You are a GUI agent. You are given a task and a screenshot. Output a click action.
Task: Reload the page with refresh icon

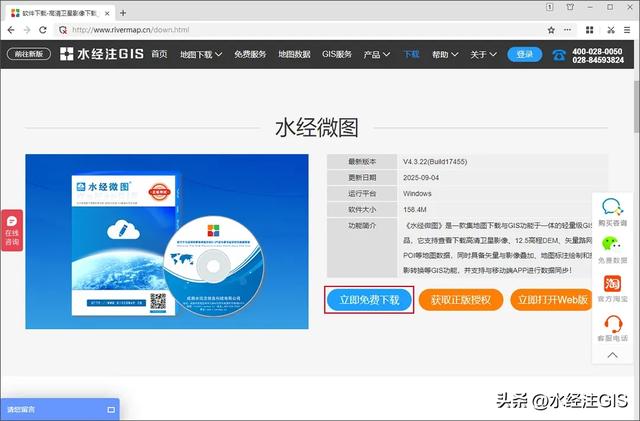[x=42, y=30]
